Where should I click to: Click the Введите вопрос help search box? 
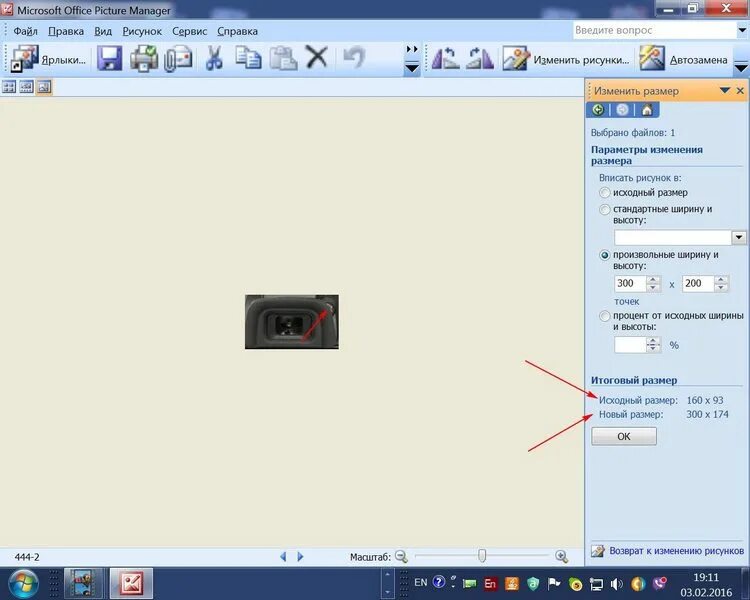click(x=654, y=30)
